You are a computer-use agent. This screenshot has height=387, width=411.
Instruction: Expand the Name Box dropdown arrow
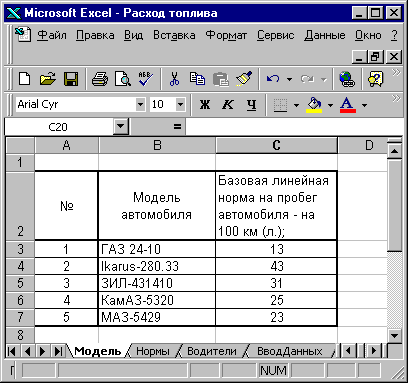coord(121,127)
